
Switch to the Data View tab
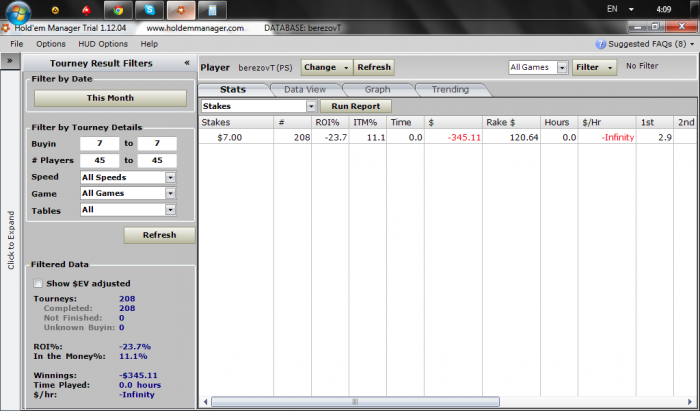pyautogui.click(x=305, y=90)
